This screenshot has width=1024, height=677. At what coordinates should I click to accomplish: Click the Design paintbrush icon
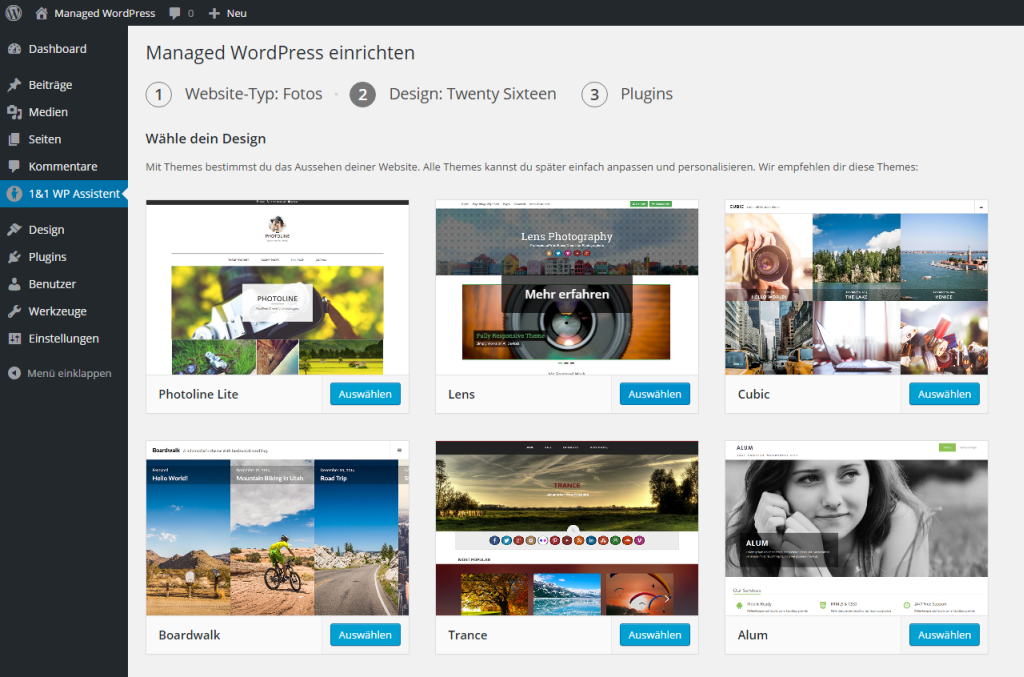[x=14, y=230]
